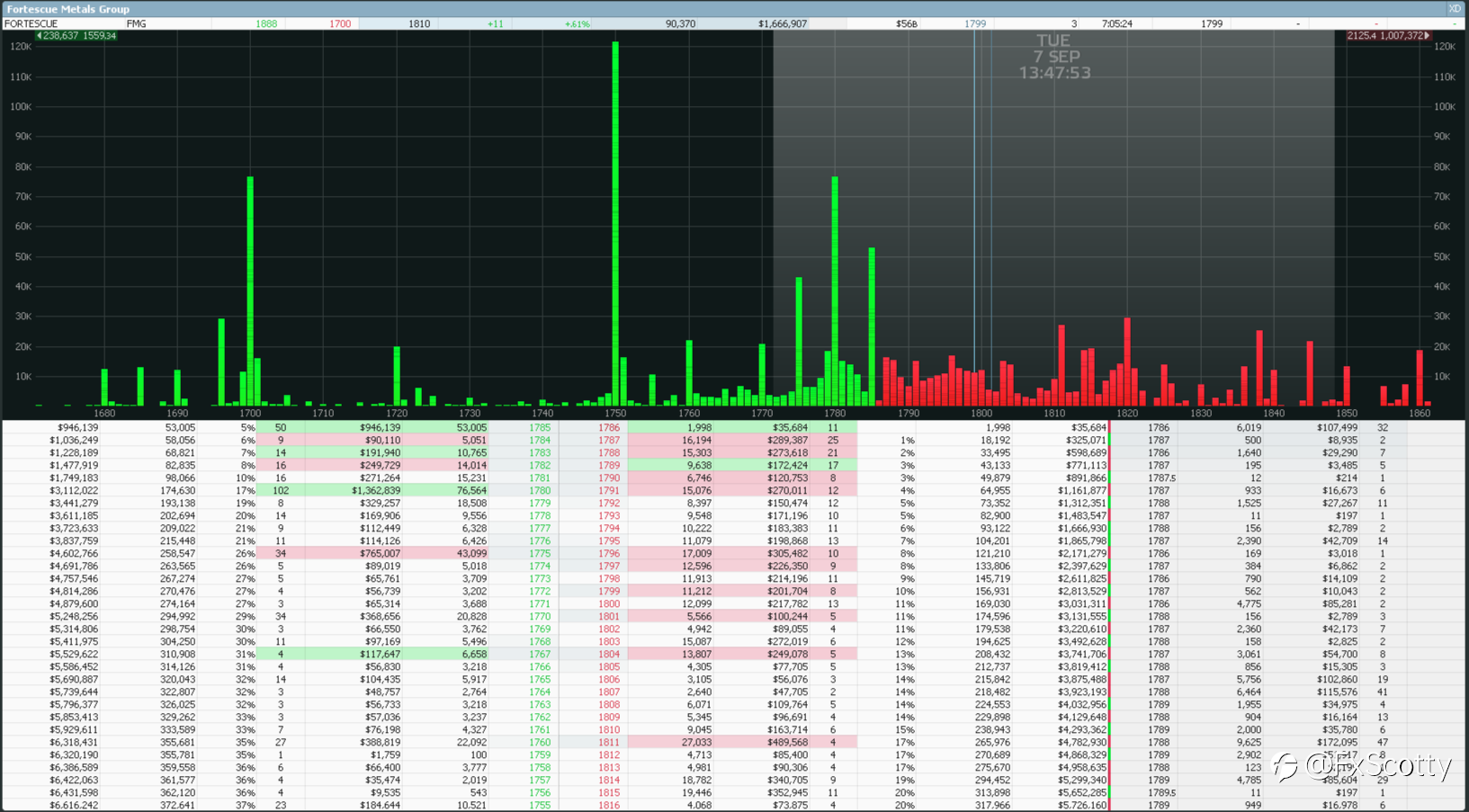Select bid price 1780 in the depth ladder
The image size is (1469, 812).
(x=540, y=491)
